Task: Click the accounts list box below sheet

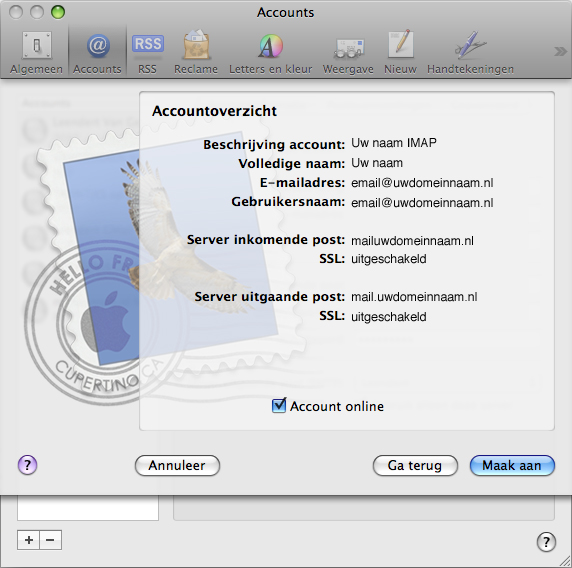Action: pyautogui.click(x=88, y=508)
